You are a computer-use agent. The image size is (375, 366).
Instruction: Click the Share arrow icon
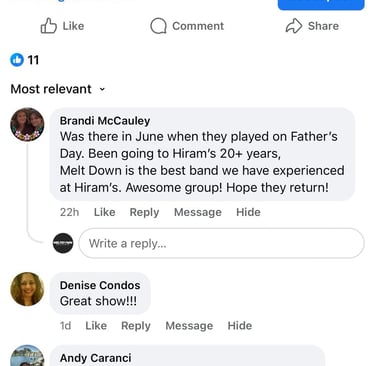(x=294, y=26)
